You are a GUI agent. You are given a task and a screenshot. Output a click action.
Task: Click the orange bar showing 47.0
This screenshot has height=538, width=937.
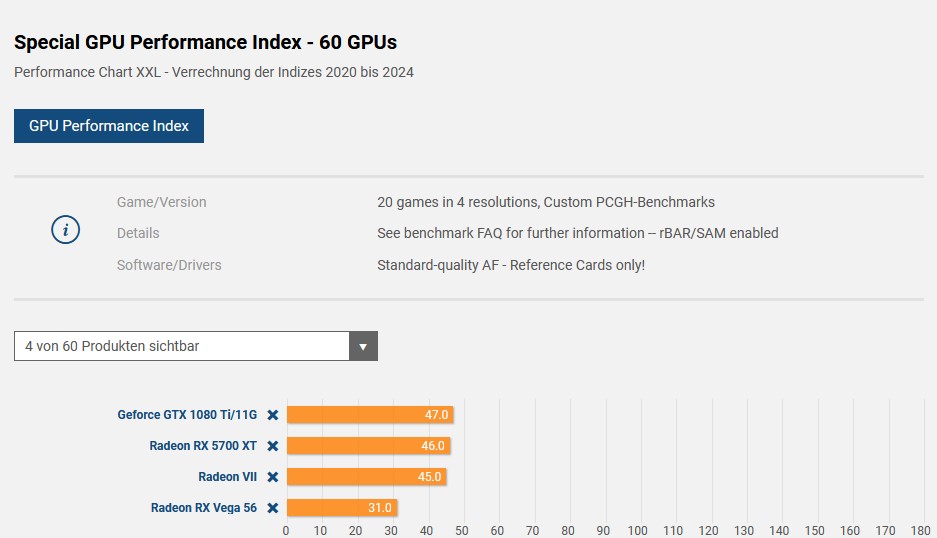pos(370,415)
